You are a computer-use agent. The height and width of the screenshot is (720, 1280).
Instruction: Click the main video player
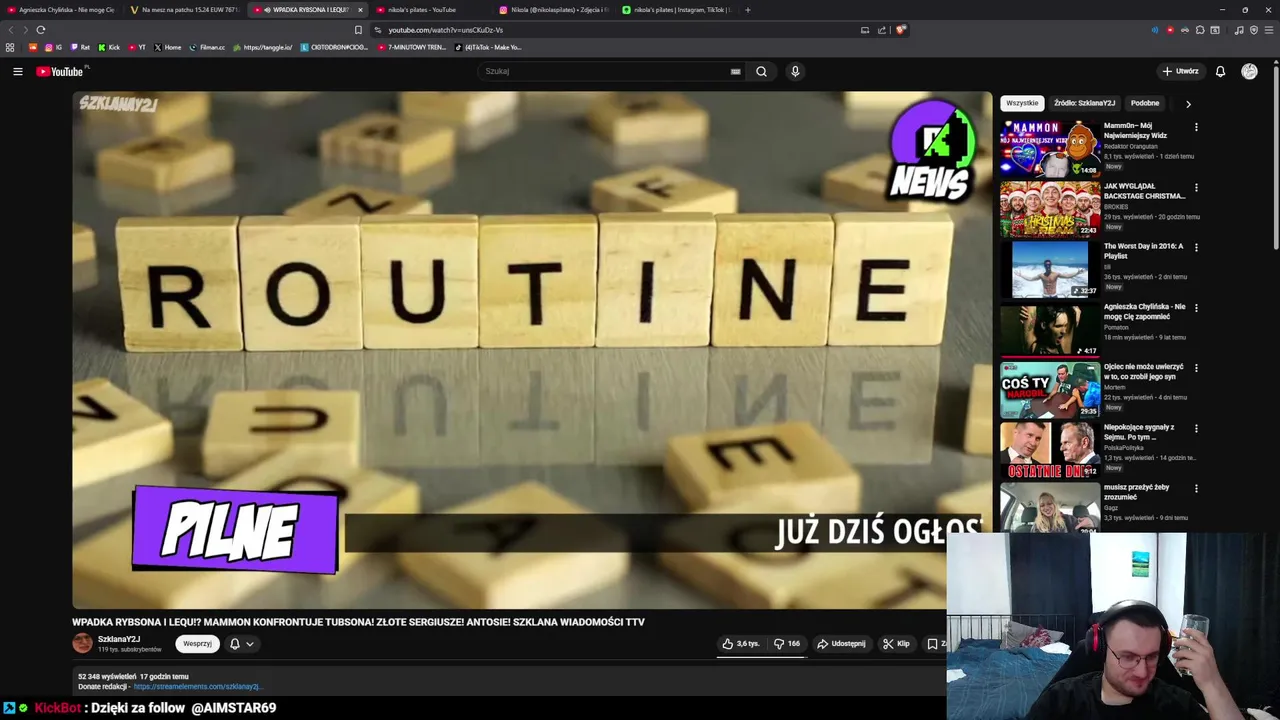click(x=532, y=350)
